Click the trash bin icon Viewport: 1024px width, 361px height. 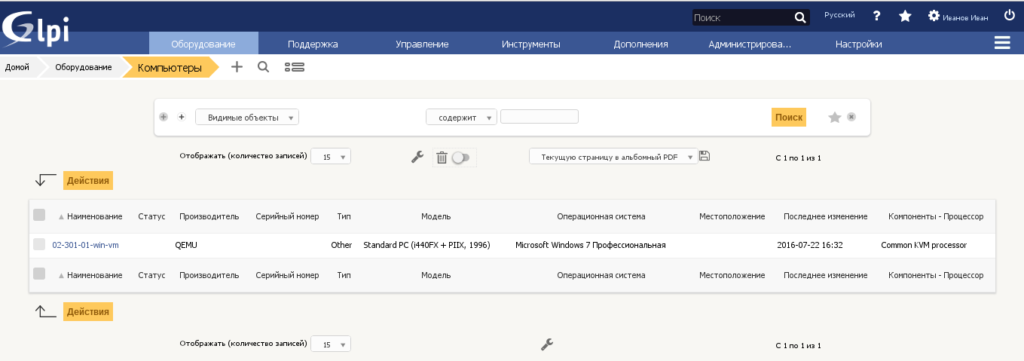(x=441, y=157)
